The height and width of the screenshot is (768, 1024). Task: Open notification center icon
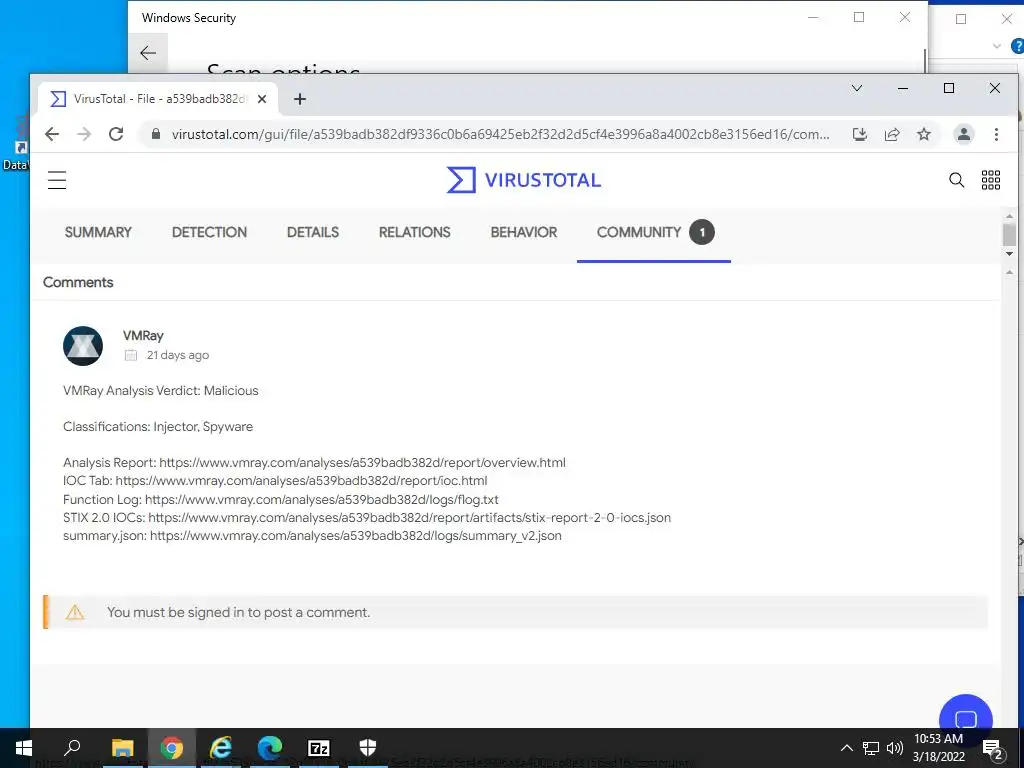pyautogui.click(x=993, y=748)
